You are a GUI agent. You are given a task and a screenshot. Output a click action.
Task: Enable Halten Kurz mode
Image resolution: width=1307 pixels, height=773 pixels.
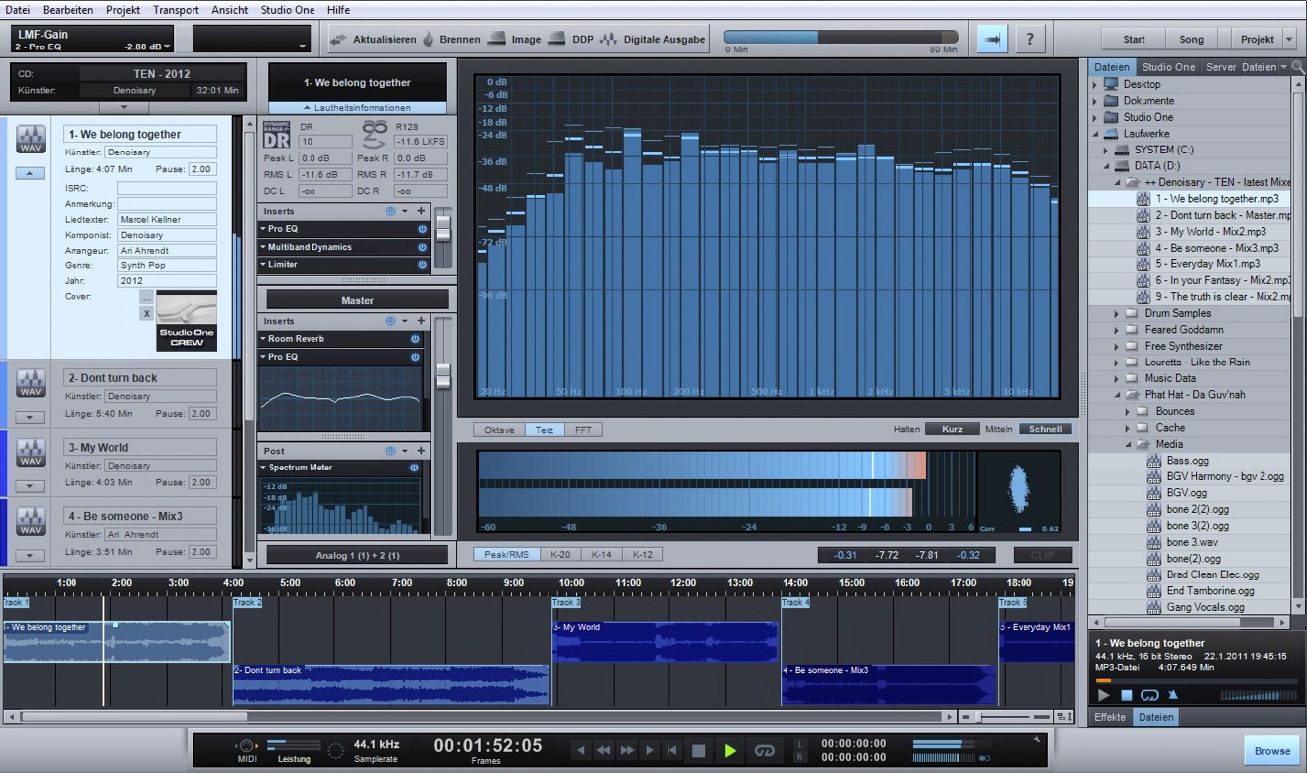pyautogui.click(x=952, y=429)
